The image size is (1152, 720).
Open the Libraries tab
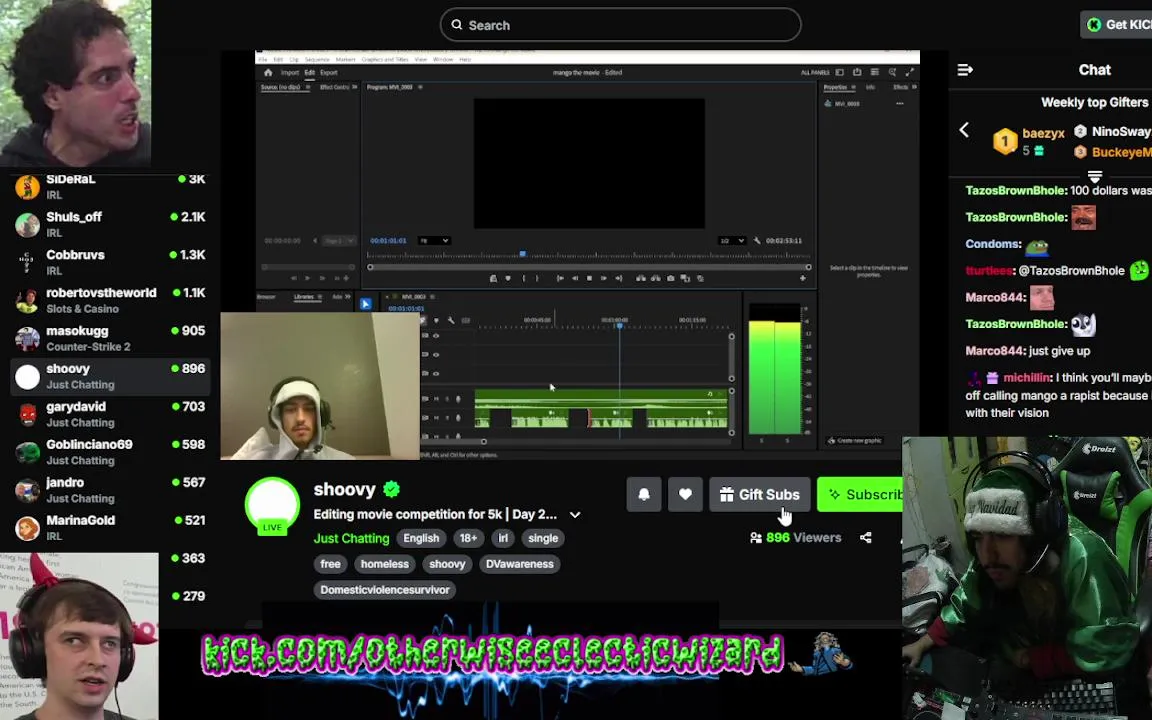(303, 297)
